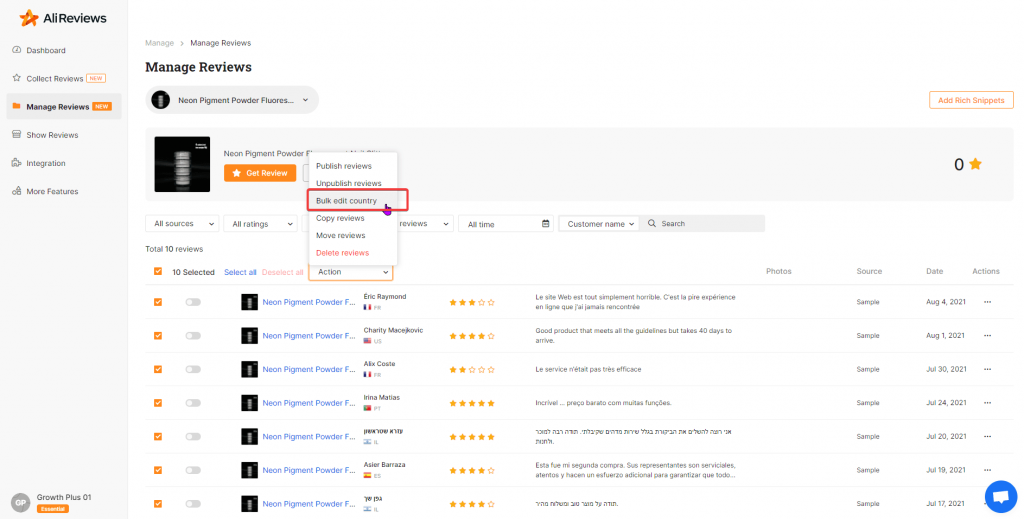The image size is (1024, 519).
Task: Uncheck Charity Macejkovic review checkbox
Action: click(x=157, y=336)
